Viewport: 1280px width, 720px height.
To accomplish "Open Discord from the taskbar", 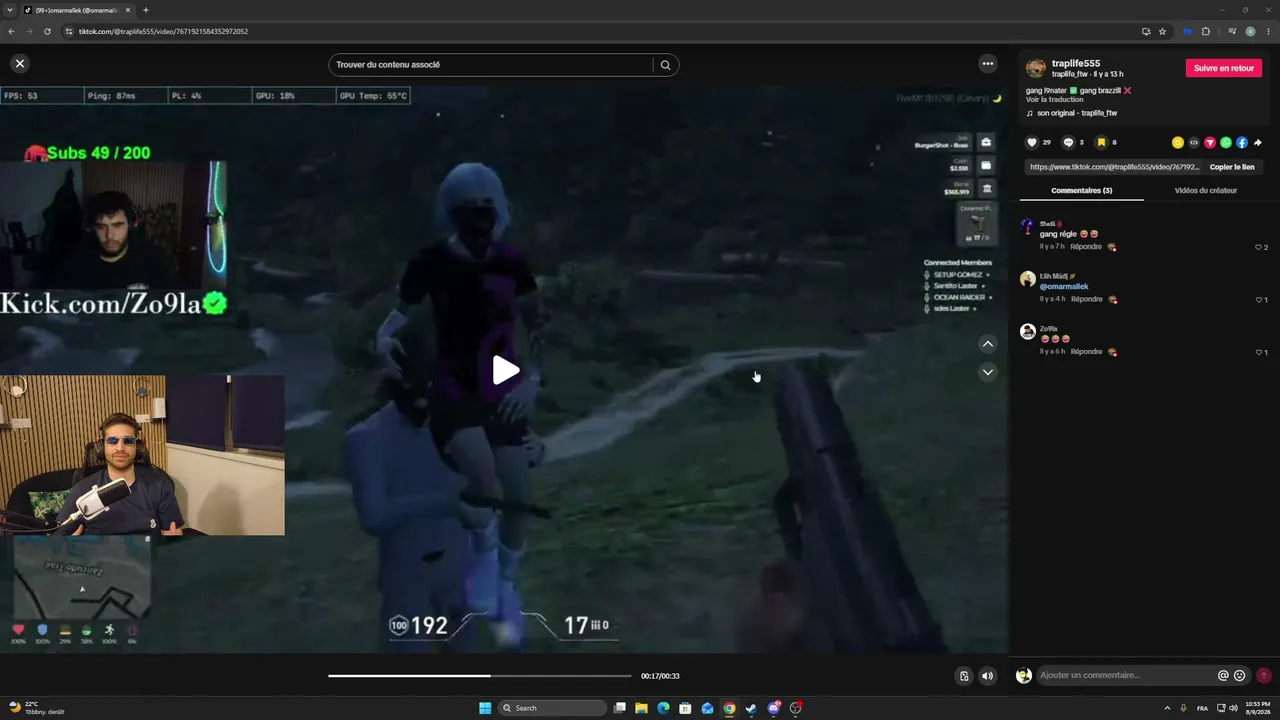I will click(774, 708).
